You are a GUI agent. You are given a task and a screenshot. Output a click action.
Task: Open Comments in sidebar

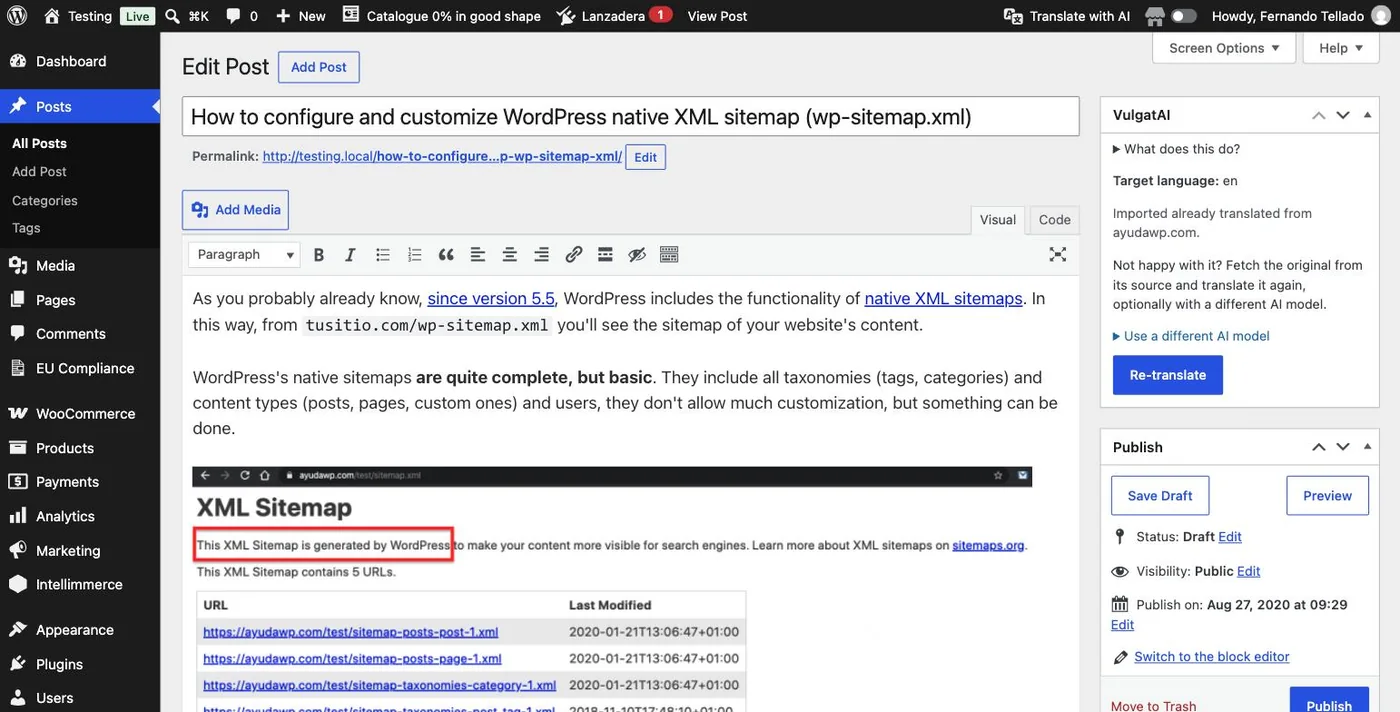pyautogui.click(x=80, y=334)
